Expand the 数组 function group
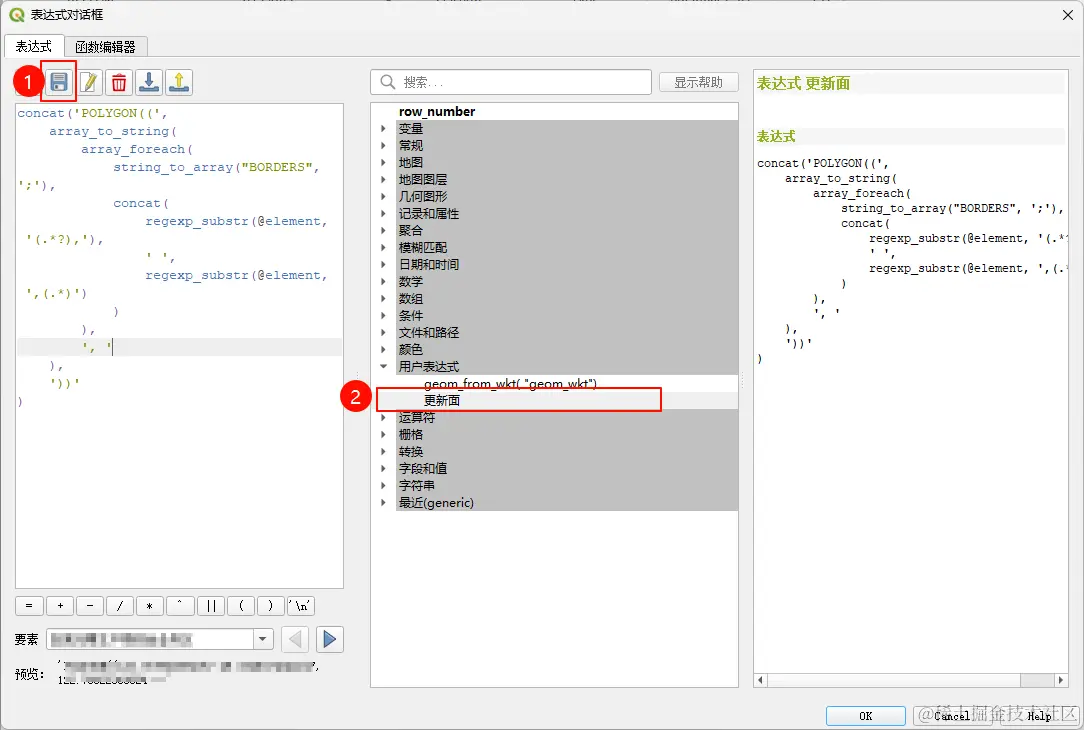1084x730 pixels. (x=384, y=299)
